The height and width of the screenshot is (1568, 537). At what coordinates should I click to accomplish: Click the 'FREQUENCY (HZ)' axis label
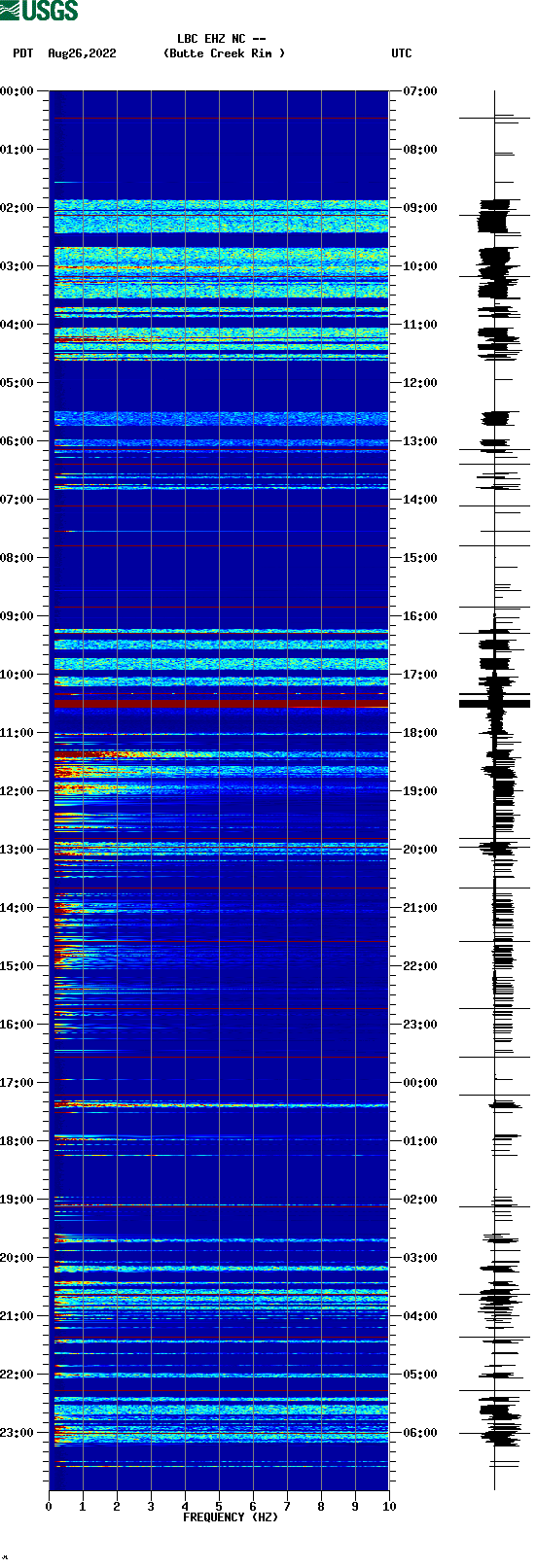(231, 1516)
